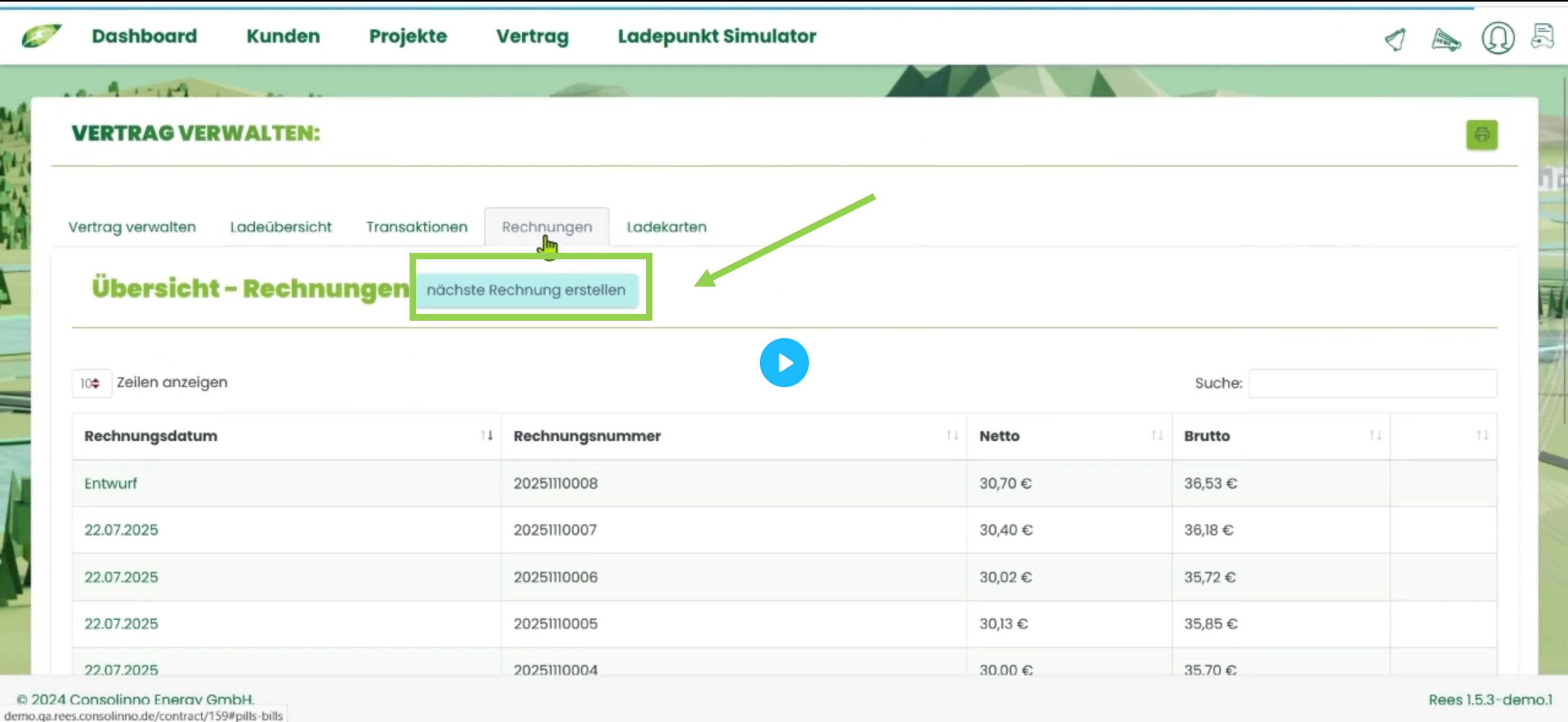The width and height of the screenshot is (1568, 722).
Task: Sort by Brutto column arrows
Action: click(1375, 436)
